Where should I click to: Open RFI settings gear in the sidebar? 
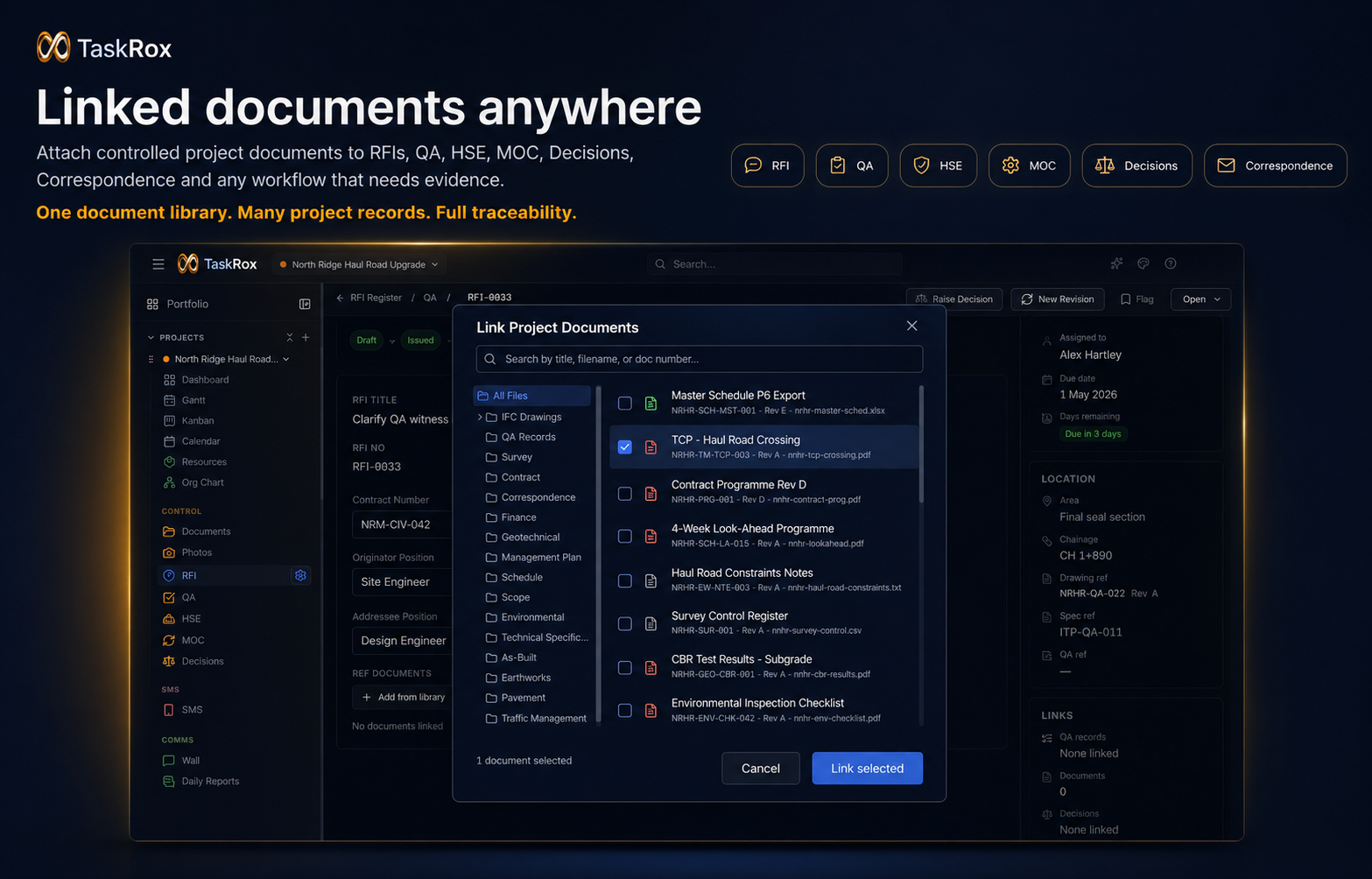click(300, 575)
